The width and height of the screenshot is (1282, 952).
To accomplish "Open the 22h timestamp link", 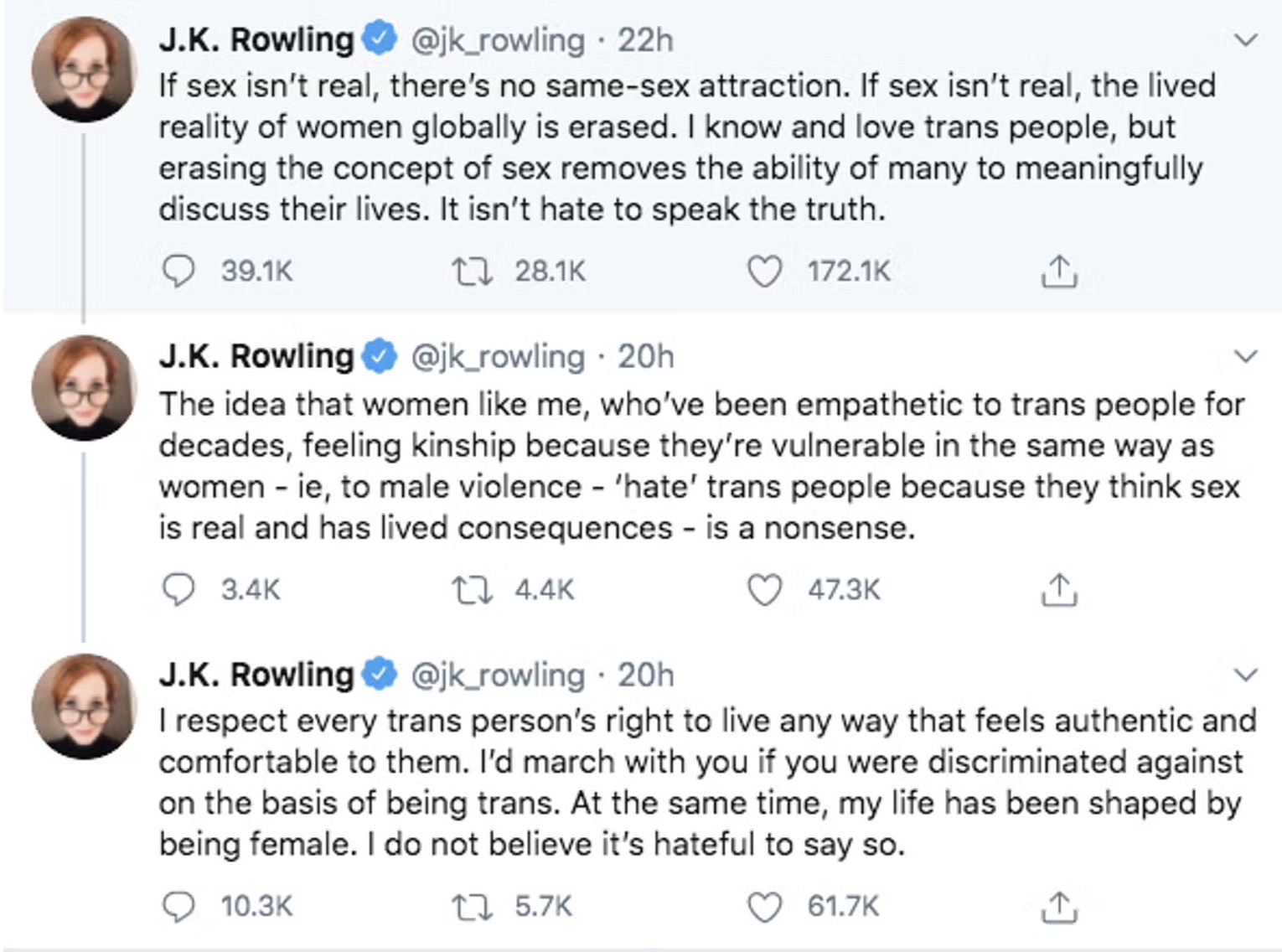I will 645,40.
